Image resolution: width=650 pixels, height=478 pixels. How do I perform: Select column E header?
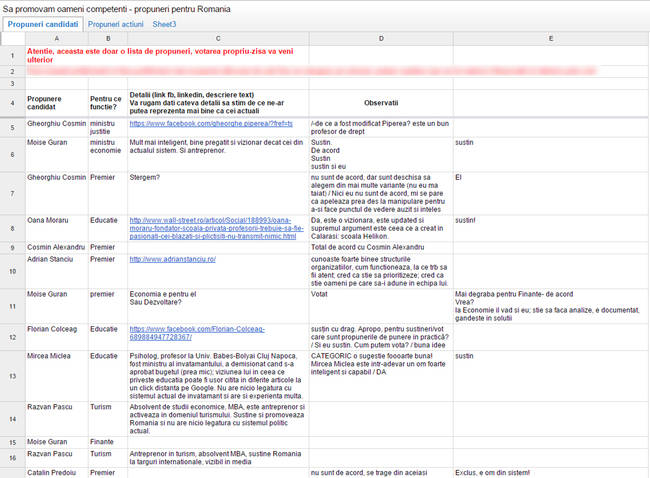tap(551, 39)
